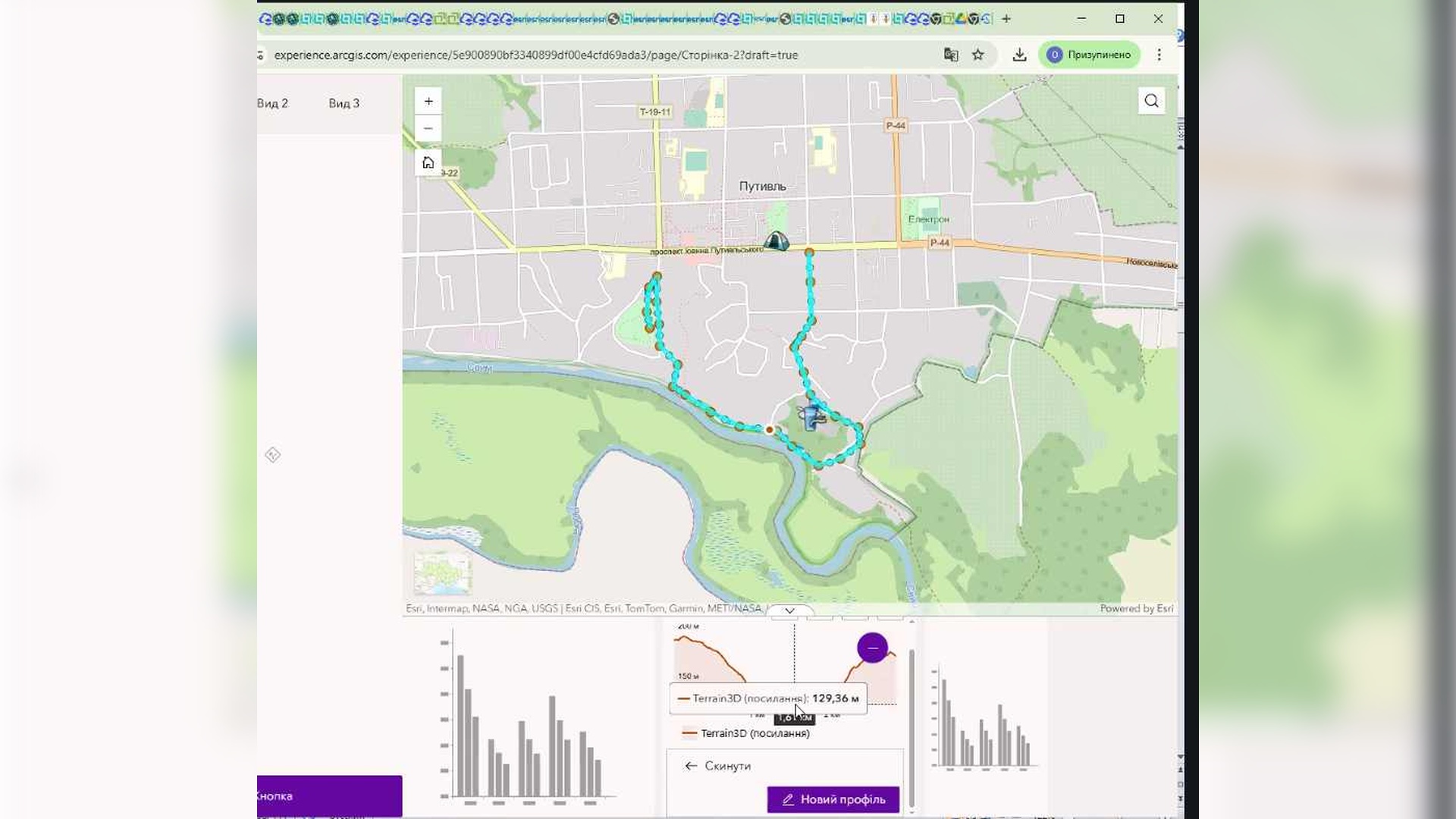1456x819 pixels.
Task: Click the Новий профіль button
Action: [833, 799]
